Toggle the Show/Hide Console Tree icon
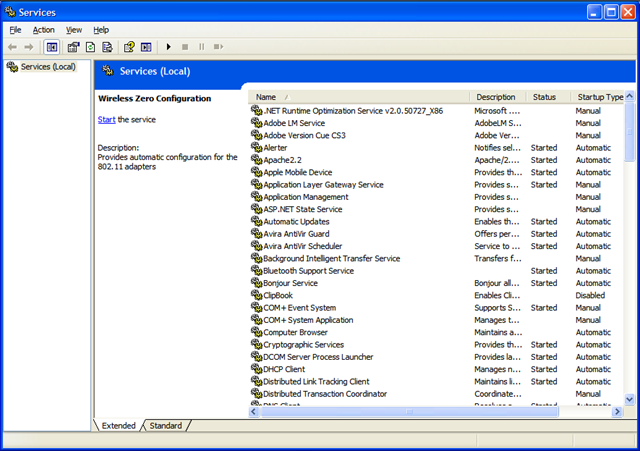 (52, 47)
